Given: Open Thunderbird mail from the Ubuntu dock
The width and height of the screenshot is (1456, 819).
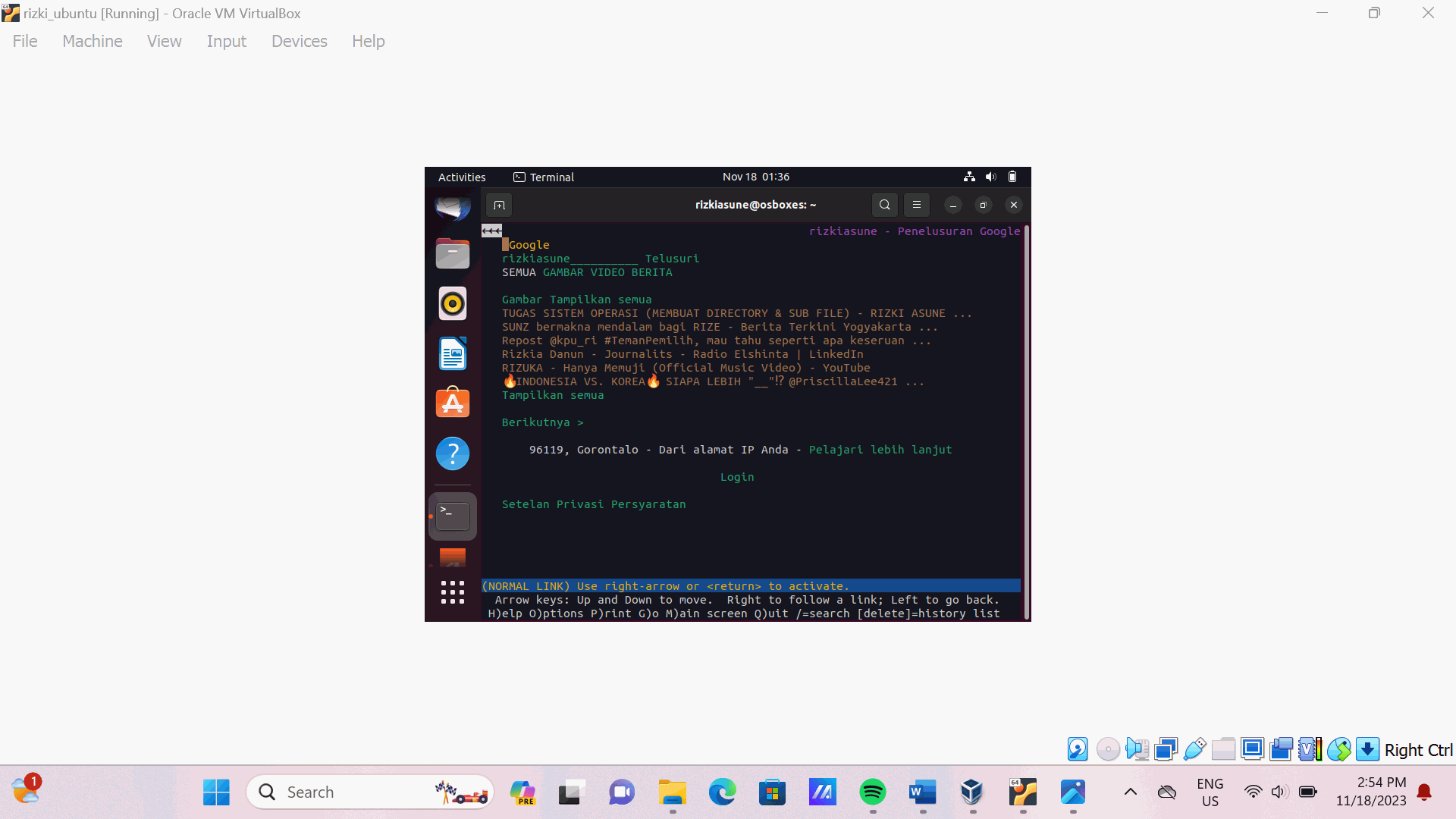Looking at the screenshot, I should pyautogui.click(x=453, y=207).
